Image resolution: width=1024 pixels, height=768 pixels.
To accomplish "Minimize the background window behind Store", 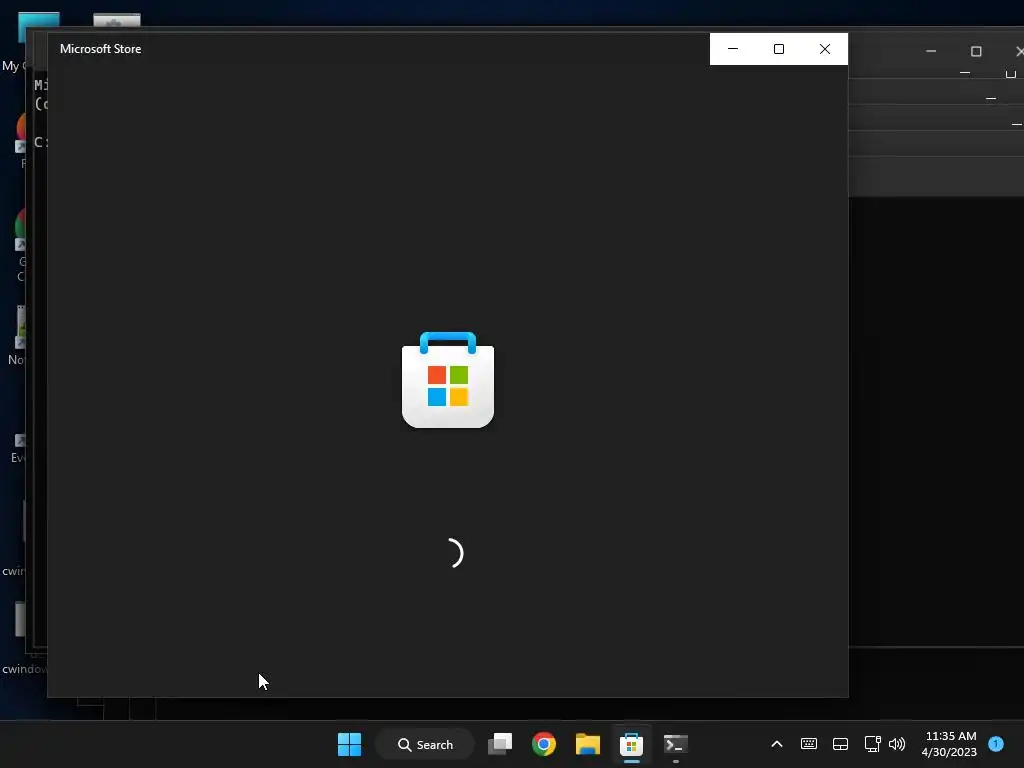I will (931, 51).
